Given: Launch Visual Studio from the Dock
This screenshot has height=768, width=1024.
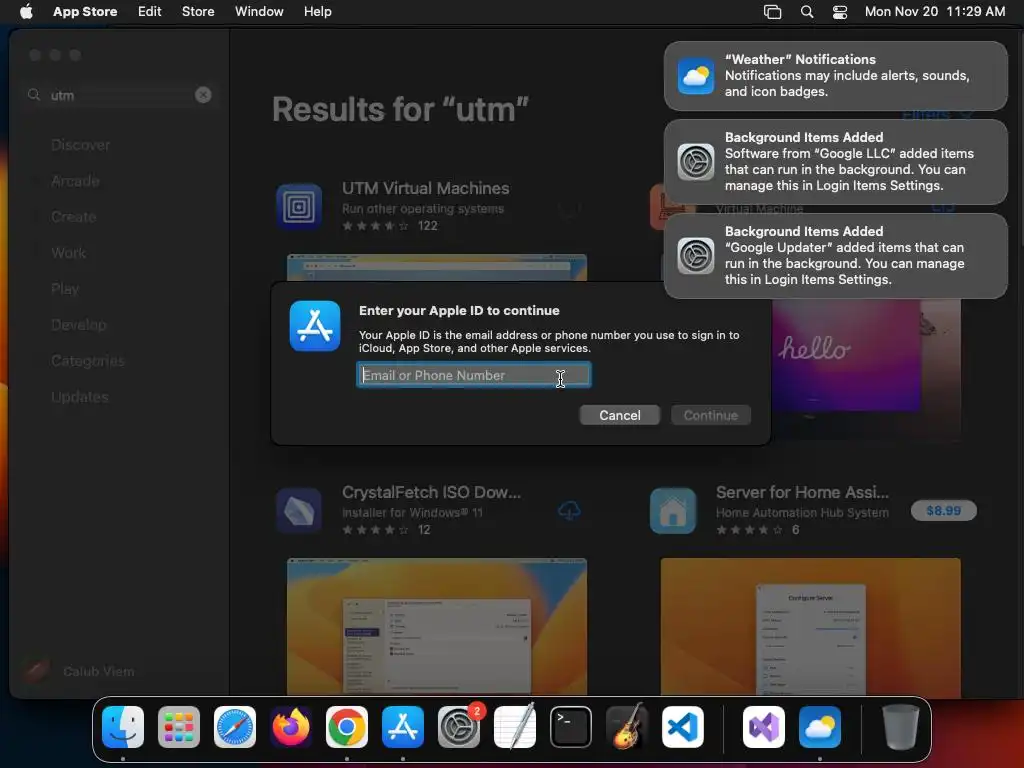Looking at the screenshot, I should tap(763, 727).
